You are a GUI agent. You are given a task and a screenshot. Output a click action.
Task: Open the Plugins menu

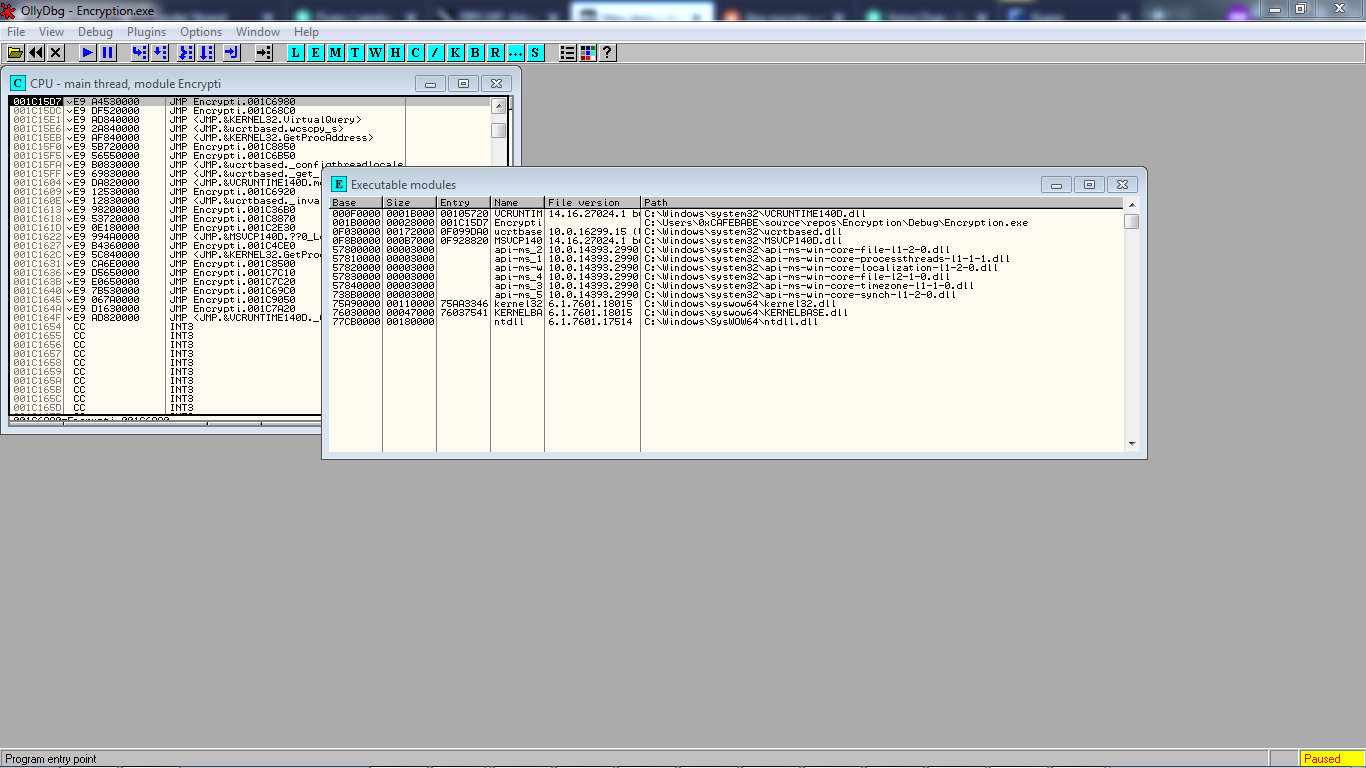click(x=146, y=31)
